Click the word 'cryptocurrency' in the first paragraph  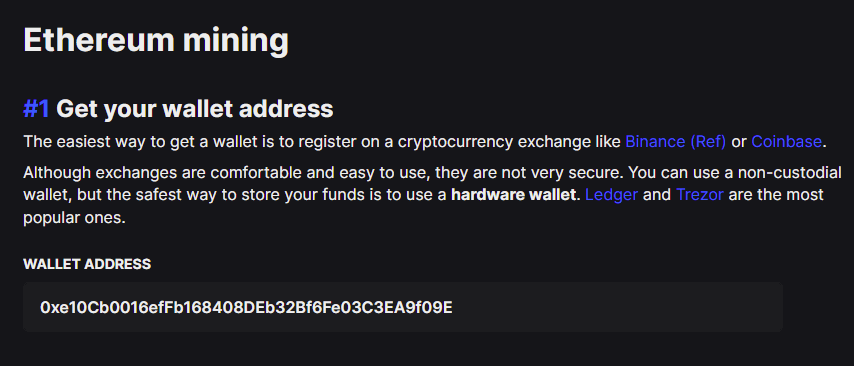point(455,142)
